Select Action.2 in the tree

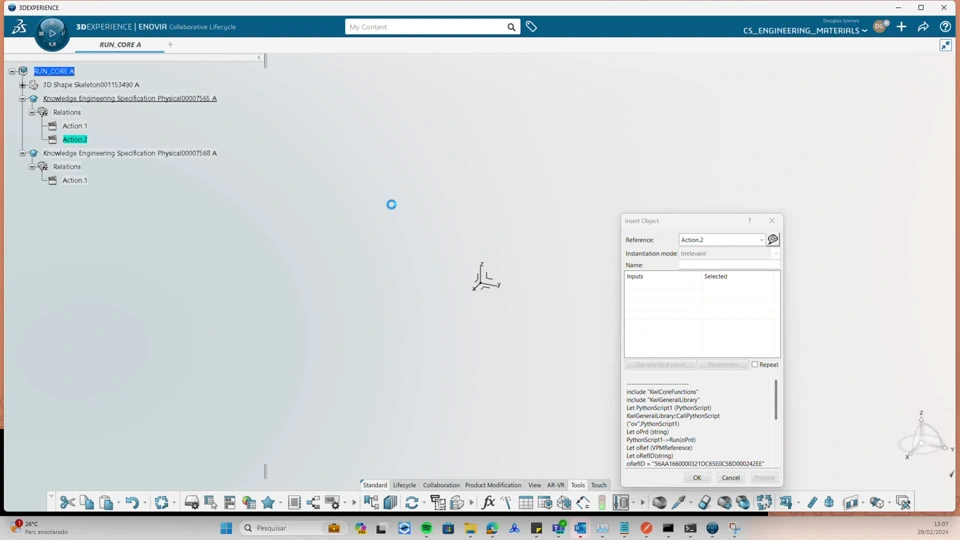(x=75, y=140)
